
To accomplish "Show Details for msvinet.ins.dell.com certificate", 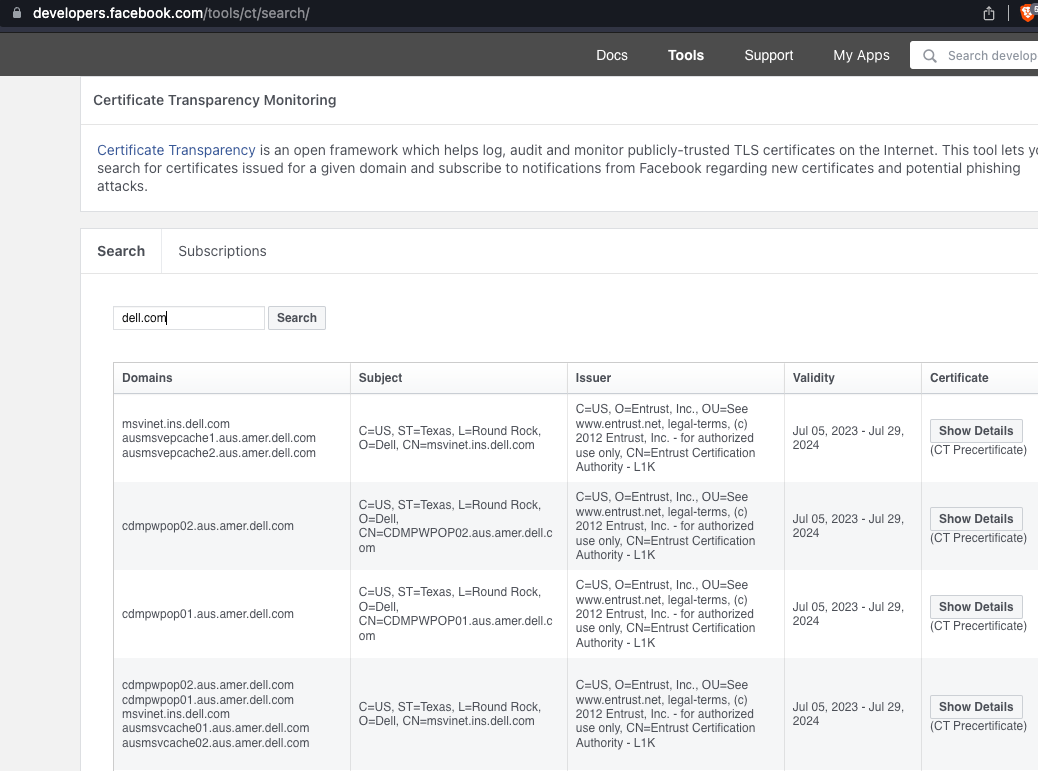I will [976, 430].
